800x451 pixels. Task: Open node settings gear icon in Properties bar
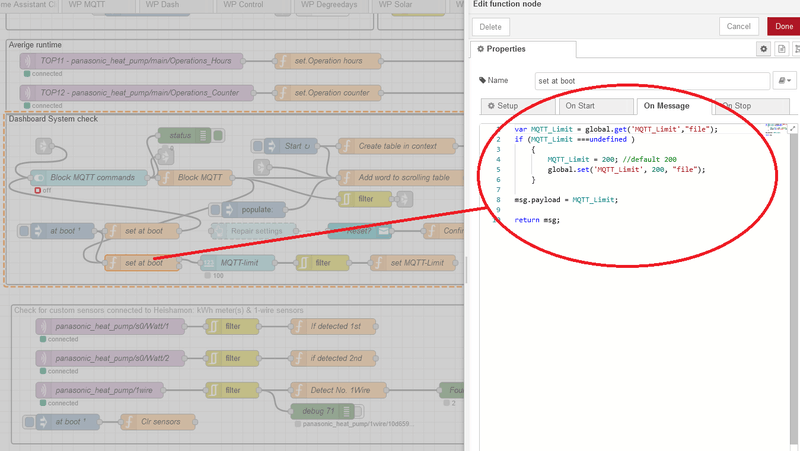pos(764,49)
